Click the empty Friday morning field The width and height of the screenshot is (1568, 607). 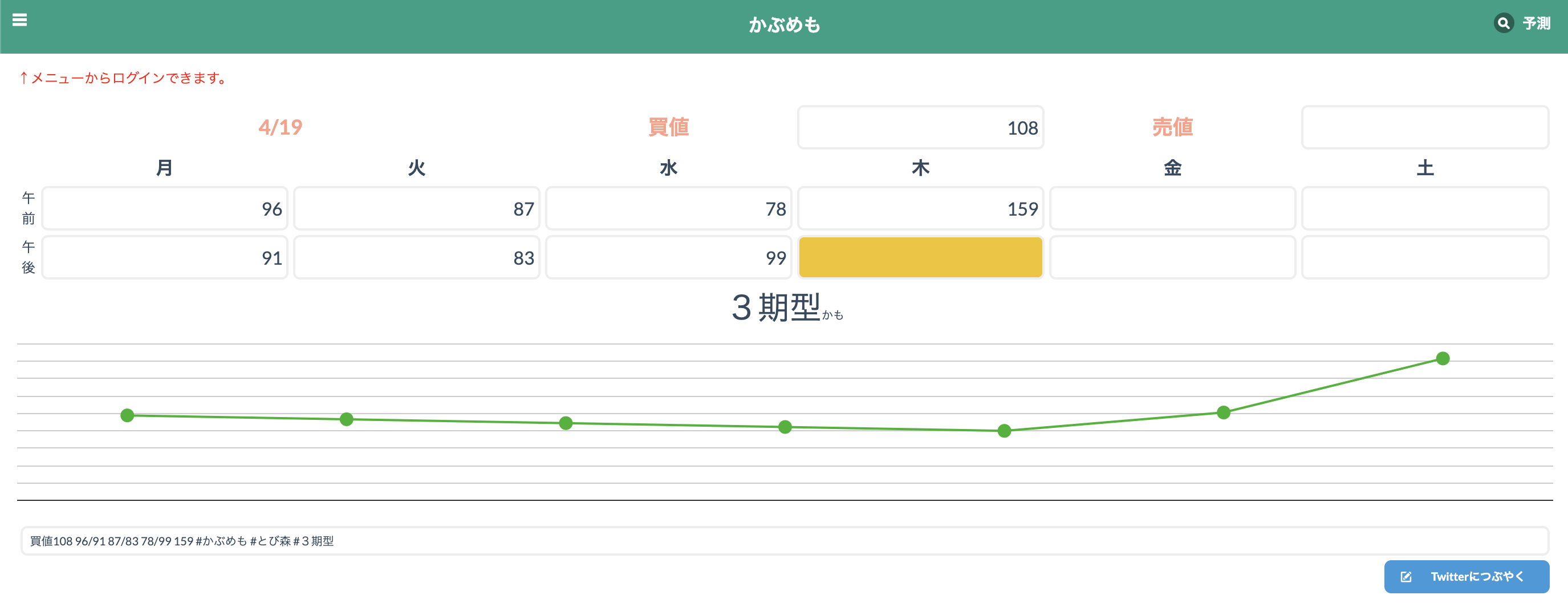pyautogui.click(x=1172, y=208)
